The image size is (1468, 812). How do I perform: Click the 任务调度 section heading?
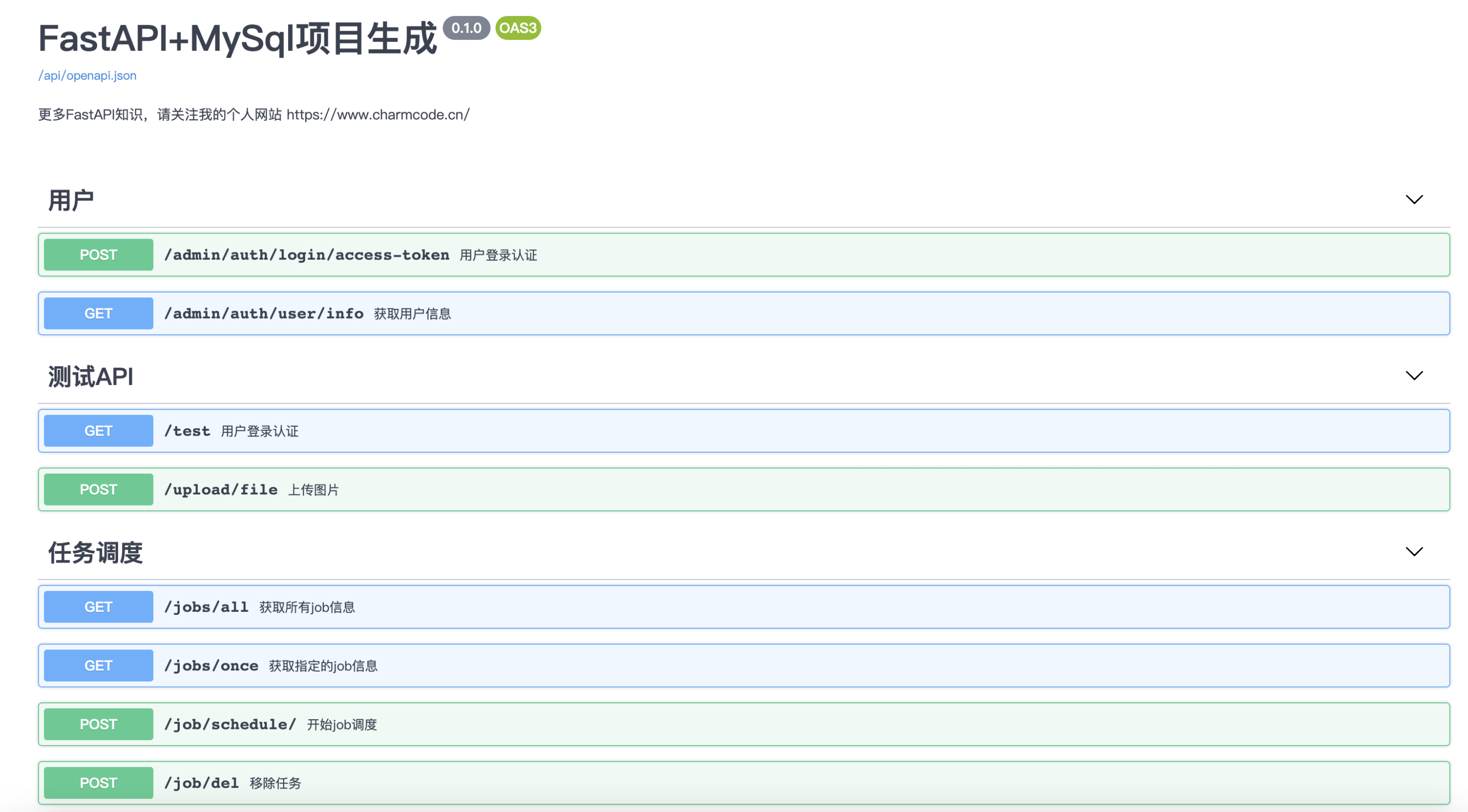95,552
